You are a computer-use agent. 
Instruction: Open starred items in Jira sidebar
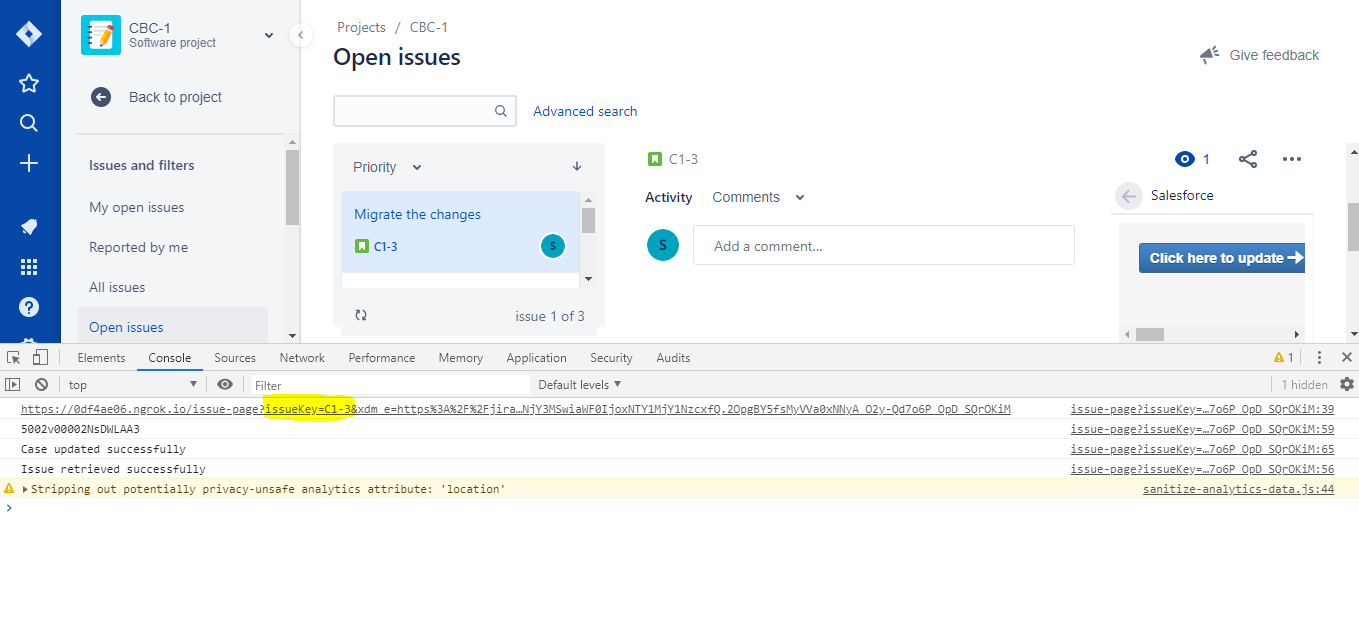coord(29,83)
